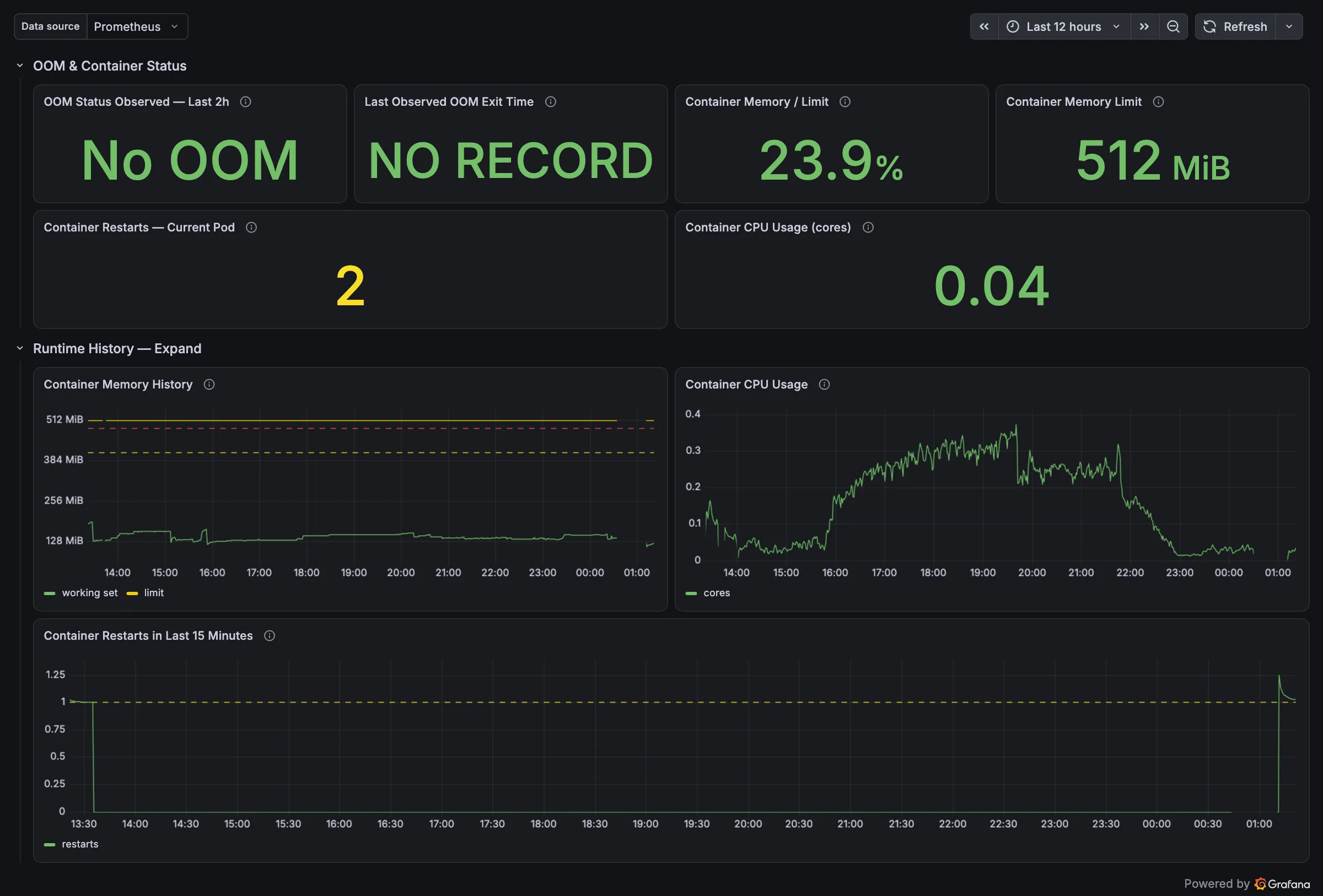Click the Data source label
Image resolution: width=1323 pixels, height=896 pixels.
51,27
